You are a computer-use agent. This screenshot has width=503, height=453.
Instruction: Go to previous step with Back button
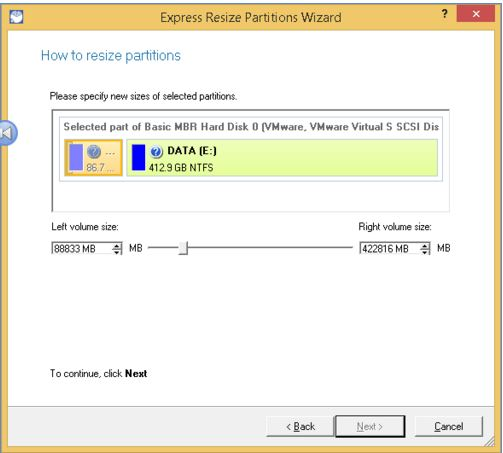300,426
